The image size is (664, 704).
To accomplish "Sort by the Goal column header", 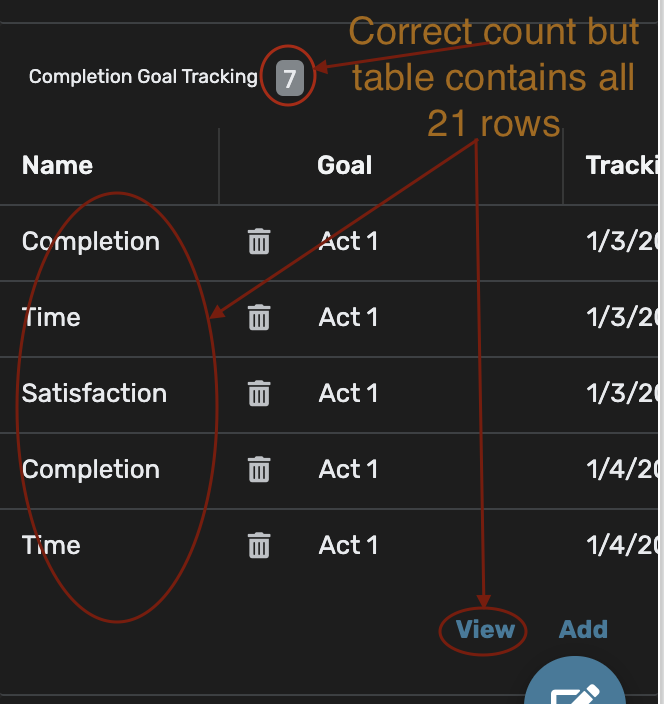I will point(344,165).
